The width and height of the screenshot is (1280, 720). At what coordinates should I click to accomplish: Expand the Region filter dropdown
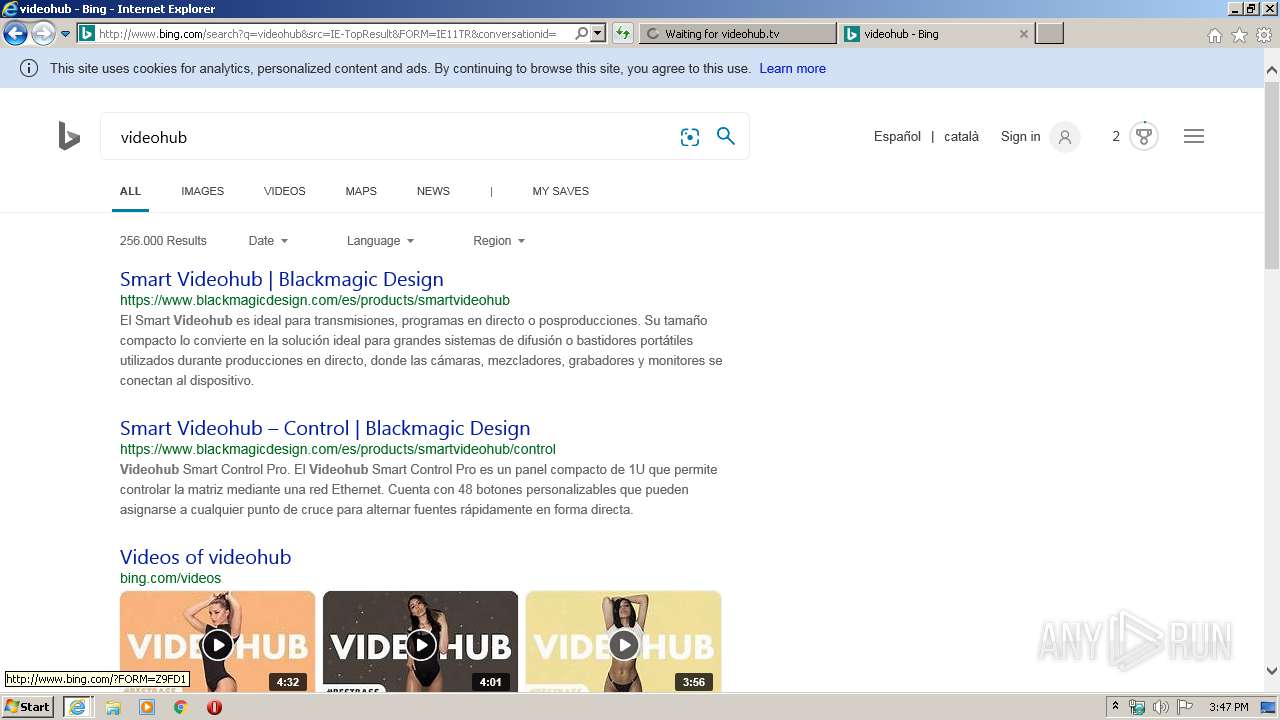tap(499, 240)
